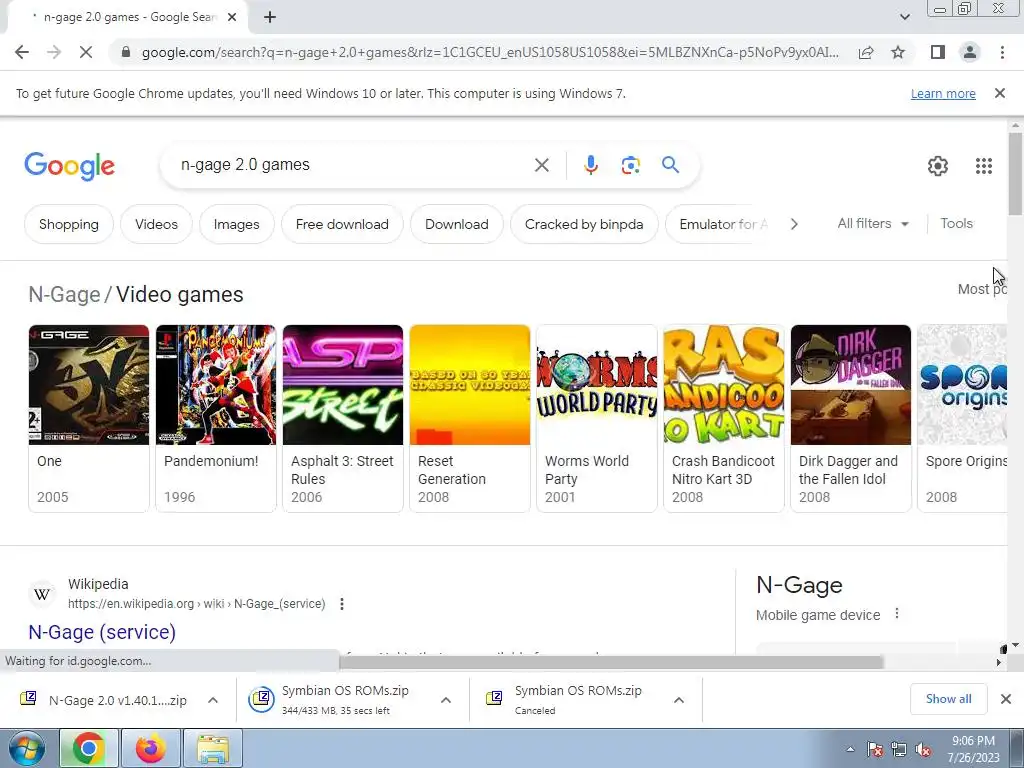Open the Dirk Dagger and the Fallen Idol card
The height and width of the screenshot is (768, 1024).
click(851, 418)
